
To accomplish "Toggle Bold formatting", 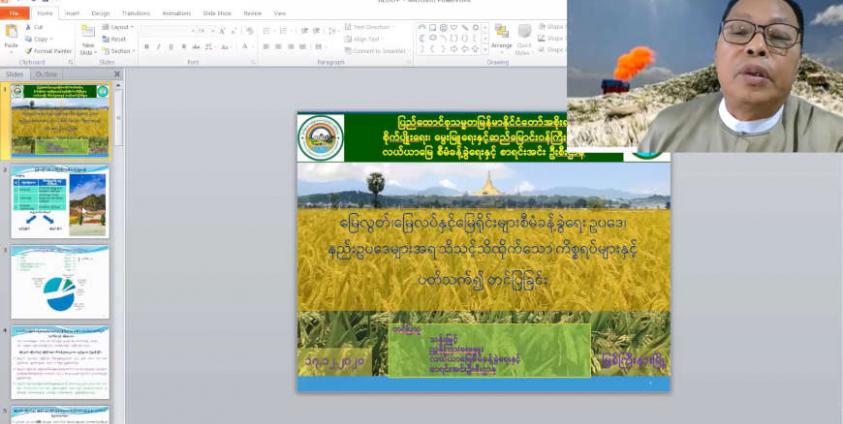I will (146, 47).
